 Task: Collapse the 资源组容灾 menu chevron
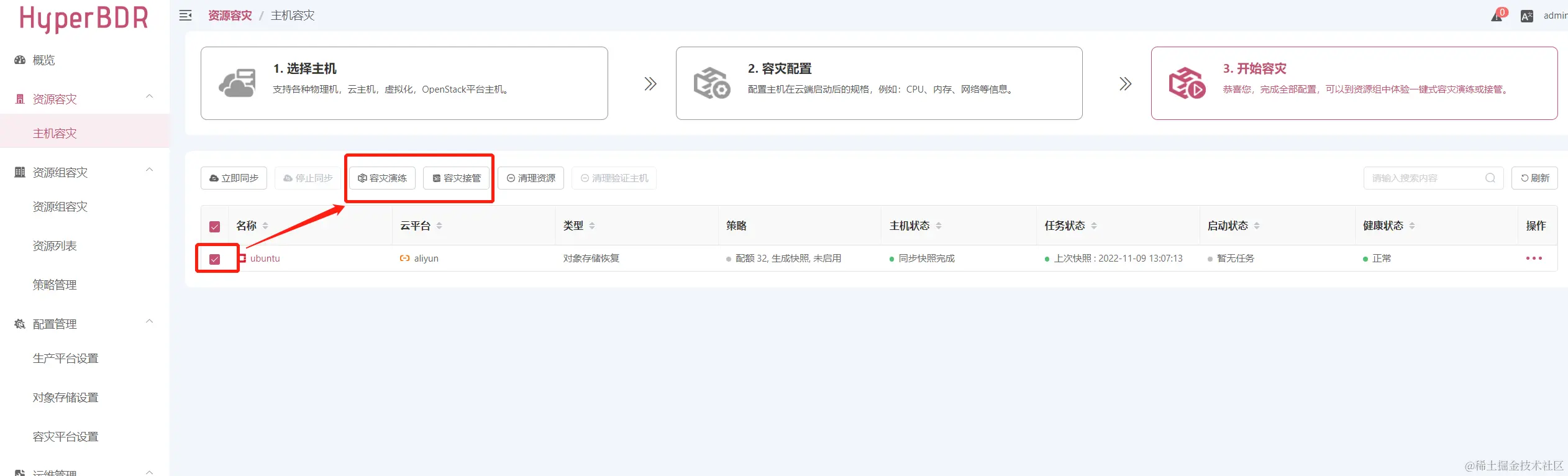click(x=149, y=170)
